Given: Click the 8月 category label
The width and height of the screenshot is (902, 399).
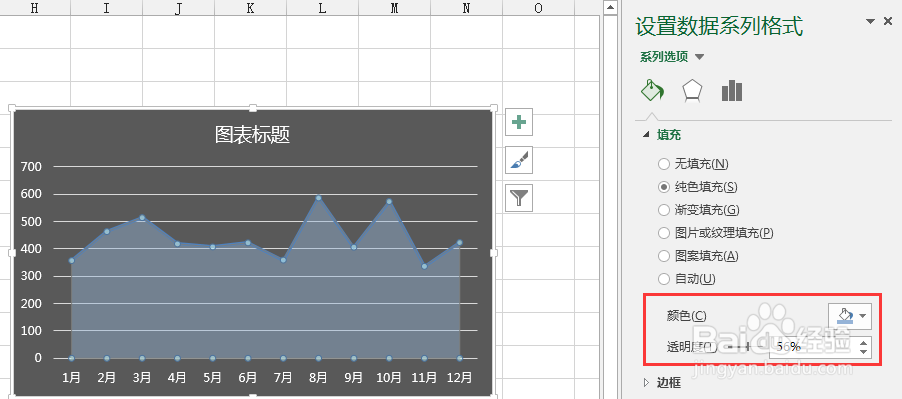Looking at the screenshot, I should [x=318, y=377].
